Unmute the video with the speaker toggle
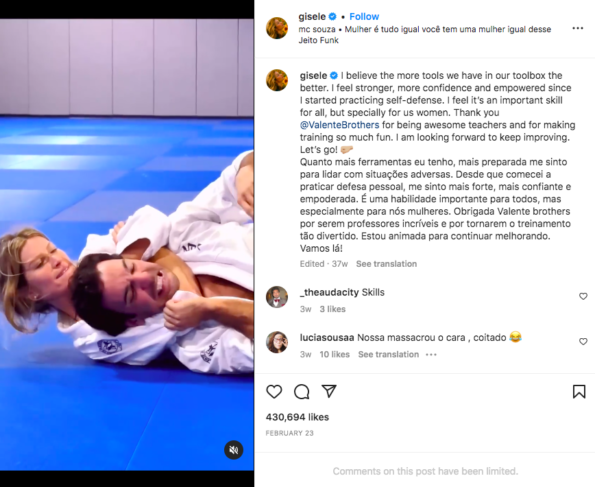The image size is (595, 487). (234, 450)
